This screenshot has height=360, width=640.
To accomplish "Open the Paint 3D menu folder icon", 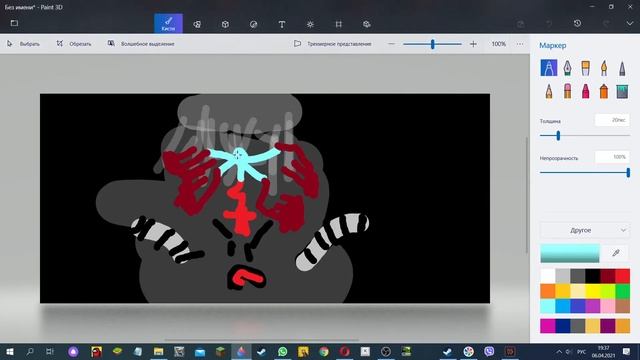I will pyautogui.click(x=14, y=23).
